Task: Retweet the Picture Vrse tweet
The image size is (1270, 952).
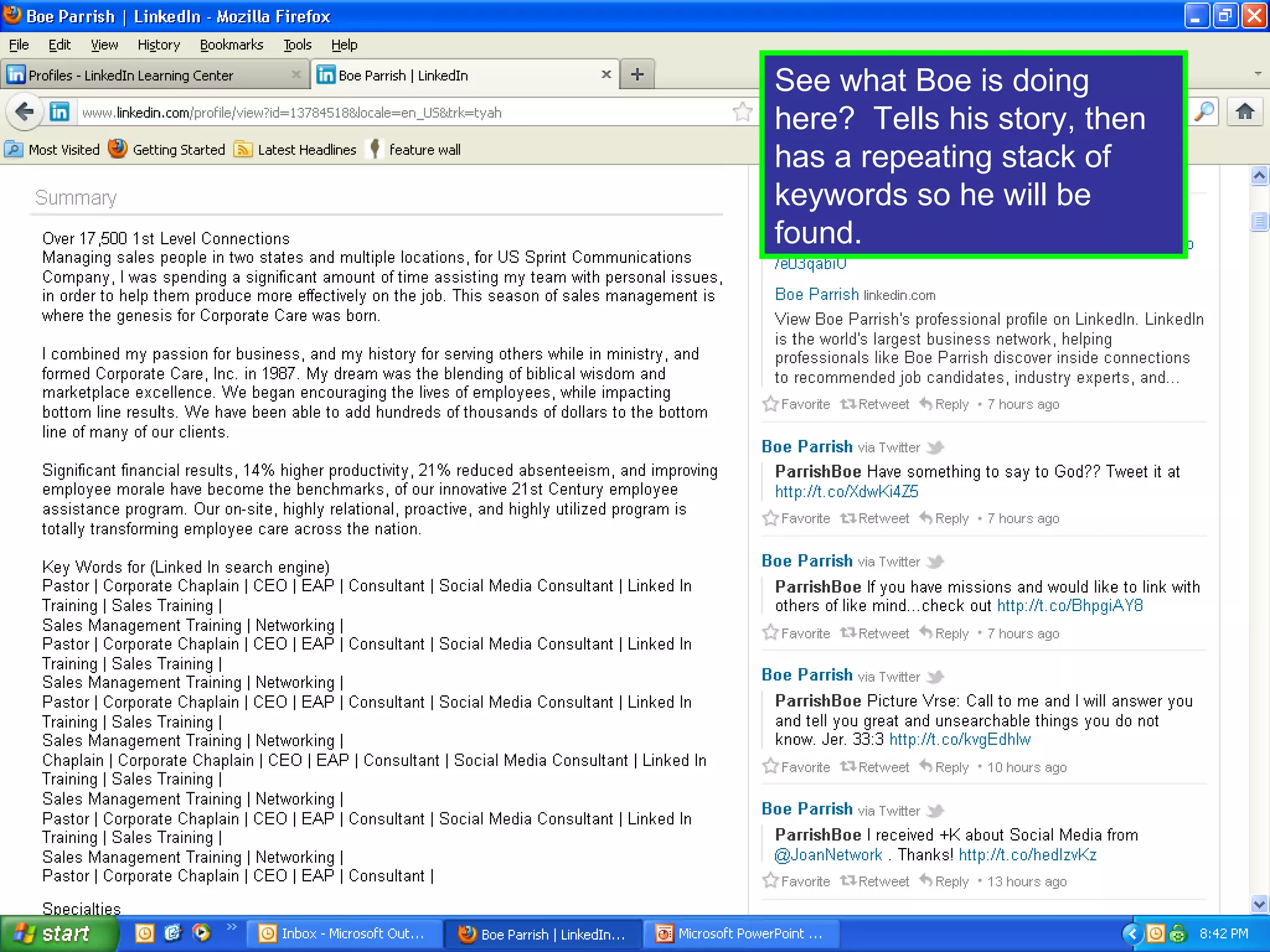Action: [x=875, y=767]
